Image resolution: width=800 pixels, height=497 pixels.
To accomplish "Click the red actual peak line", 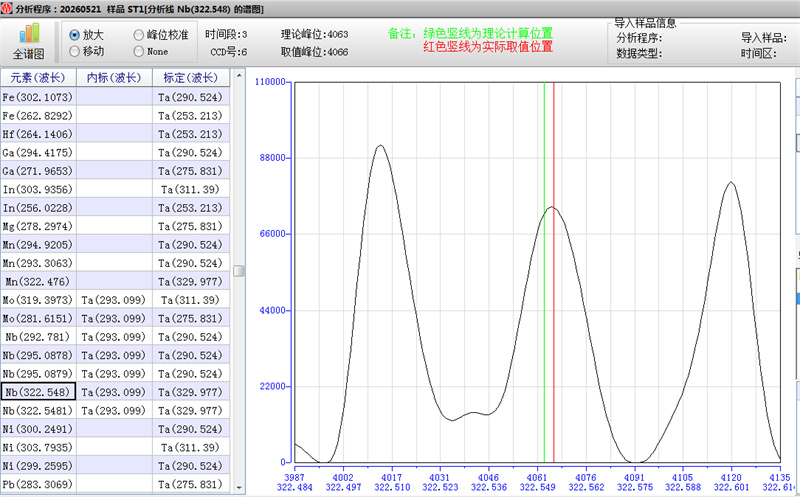I will 554,272.
